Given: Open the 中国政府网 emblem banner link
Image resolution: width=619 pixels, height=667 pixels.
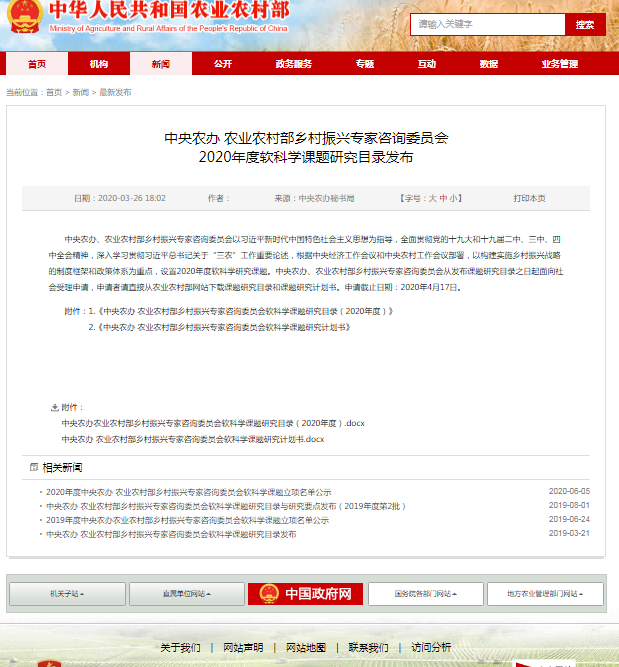Looking at the screenshot, I should click(x=307, y=594).
